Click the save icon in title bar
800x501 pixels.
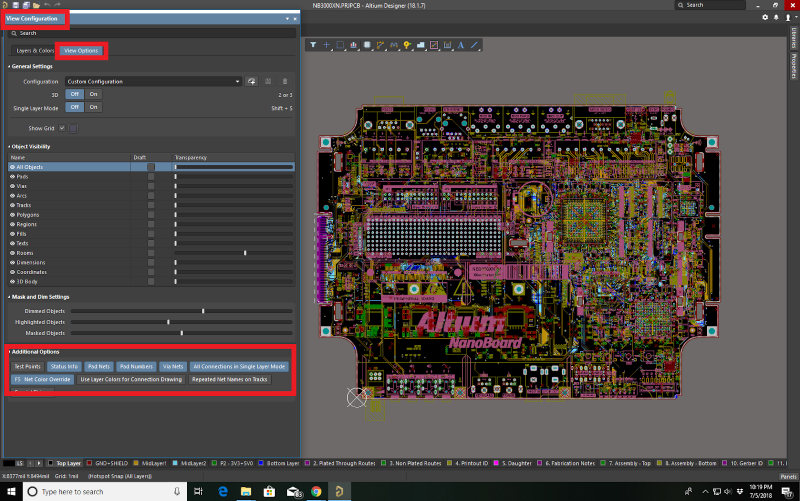[x=16, y=5]
